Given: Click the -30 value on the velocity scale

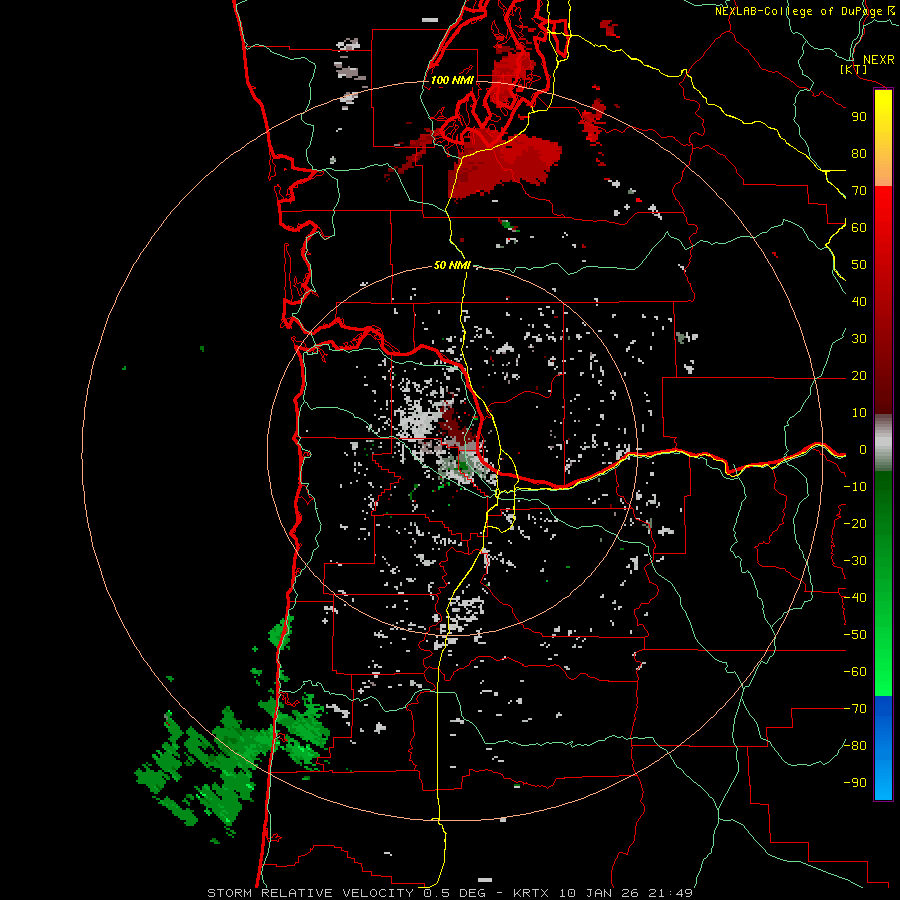Looking at the screenshot, I should click(855, 561).
